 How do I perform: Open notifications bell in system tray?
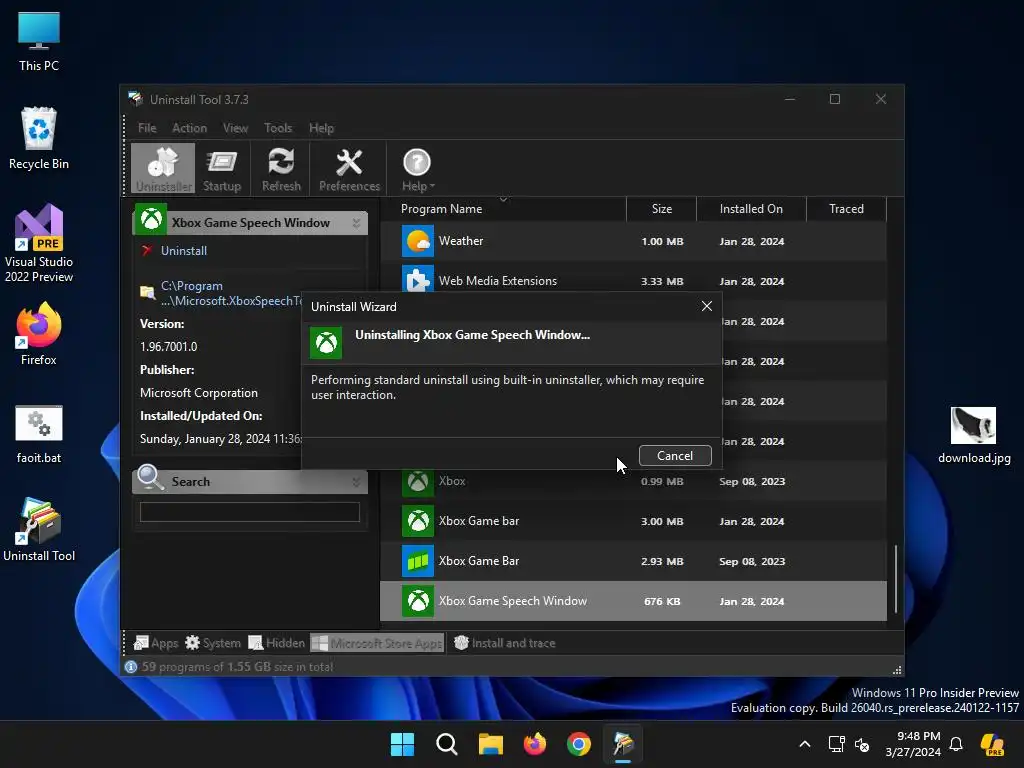[x=956, y=744]
